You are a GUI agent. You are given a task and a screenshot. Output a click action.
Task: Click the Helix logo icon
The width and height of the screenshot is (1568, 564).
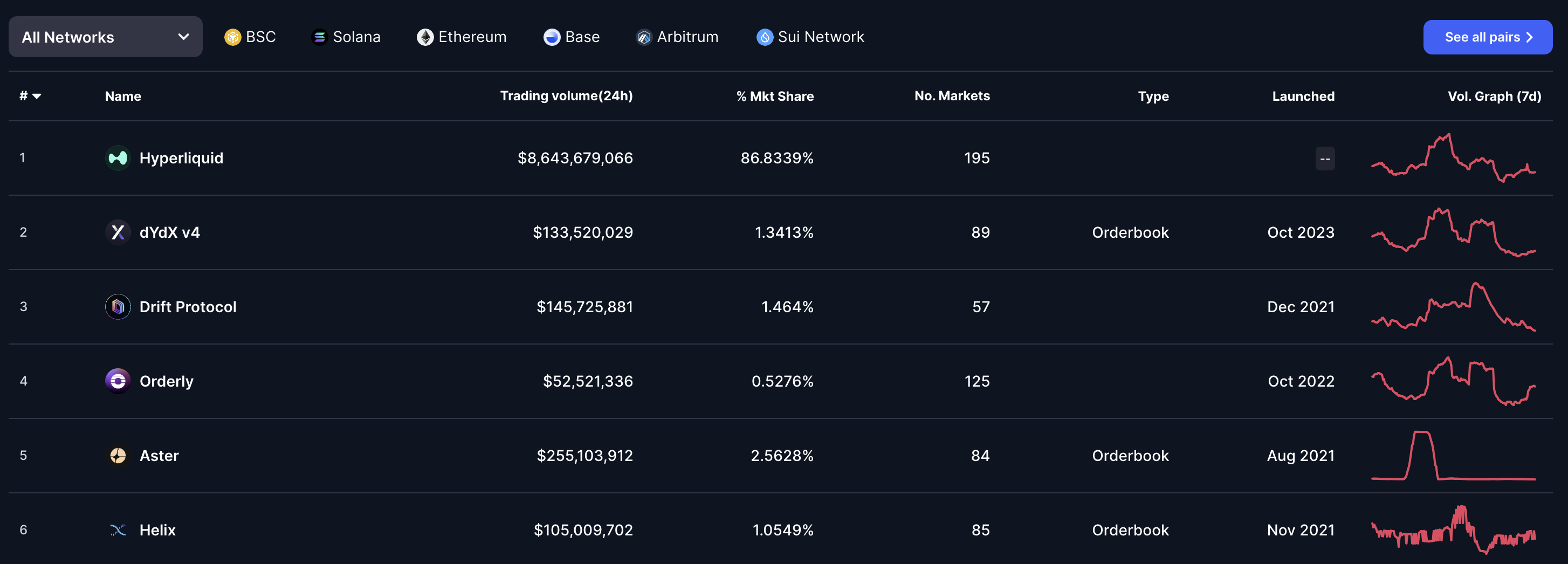click(118, 530)
